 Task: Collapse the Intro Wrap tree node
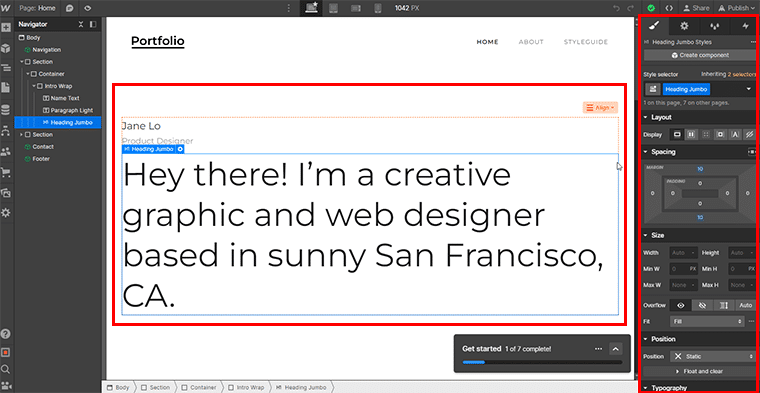pyautogui.click(x=34, y=86)
